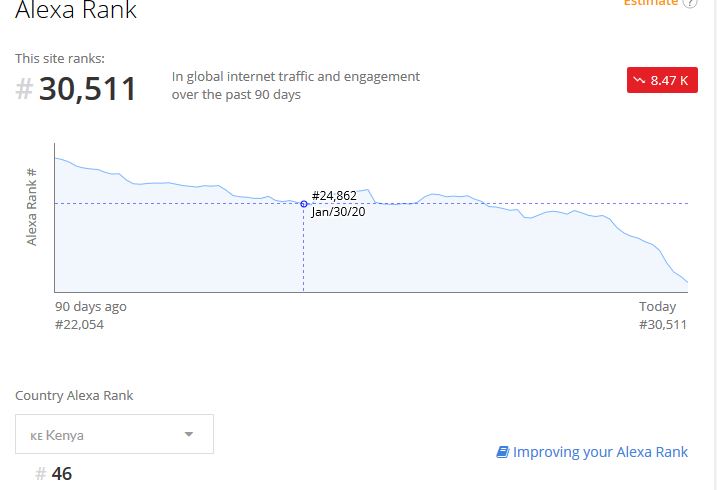Click the Kenya country rank number 46
Image resolution: width=717 pixels, height=490 pixels.
[x=62, y=474]
